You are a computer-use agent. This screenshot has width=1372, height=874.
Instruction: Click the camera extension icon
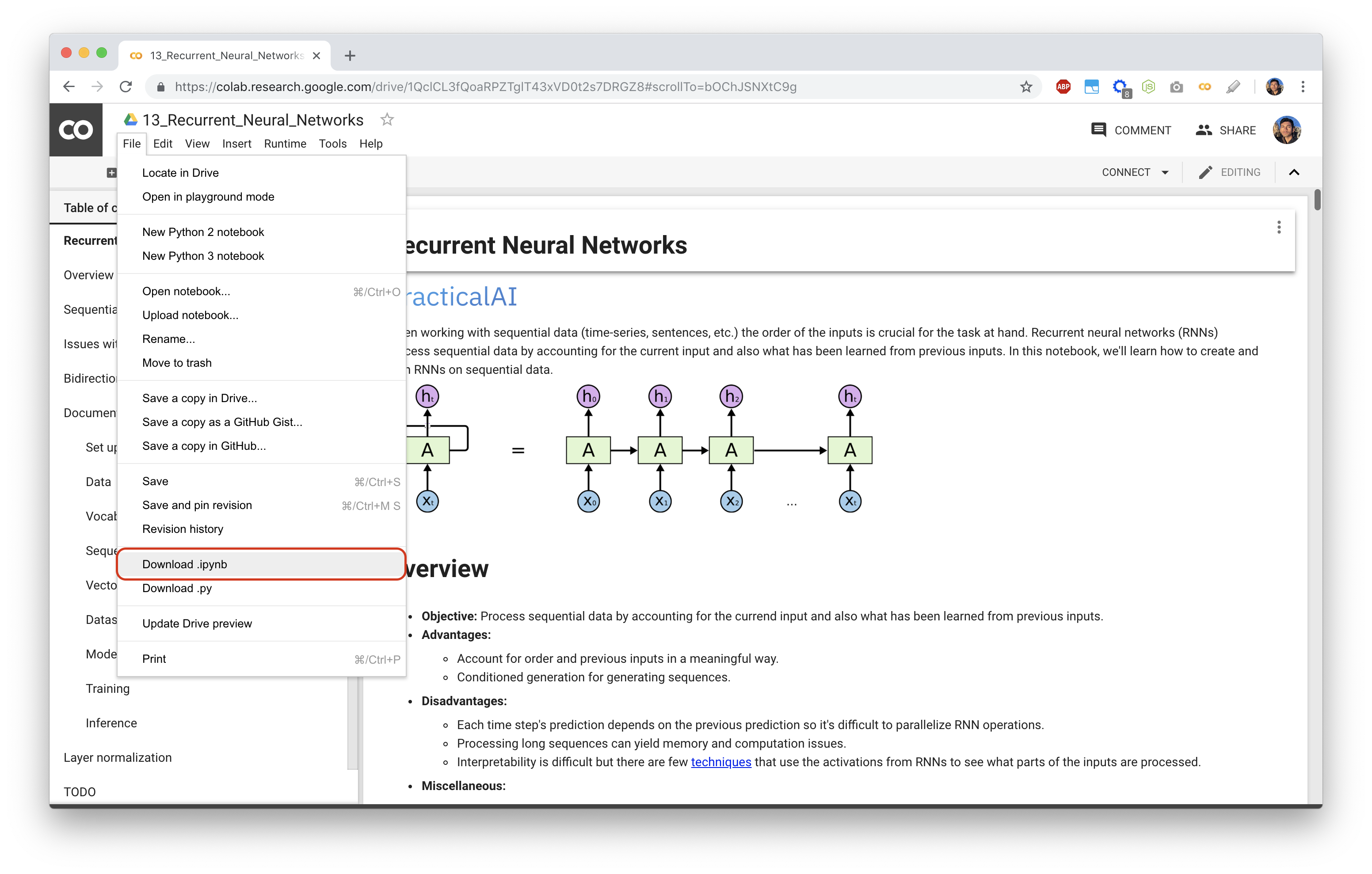point(1176,87)
